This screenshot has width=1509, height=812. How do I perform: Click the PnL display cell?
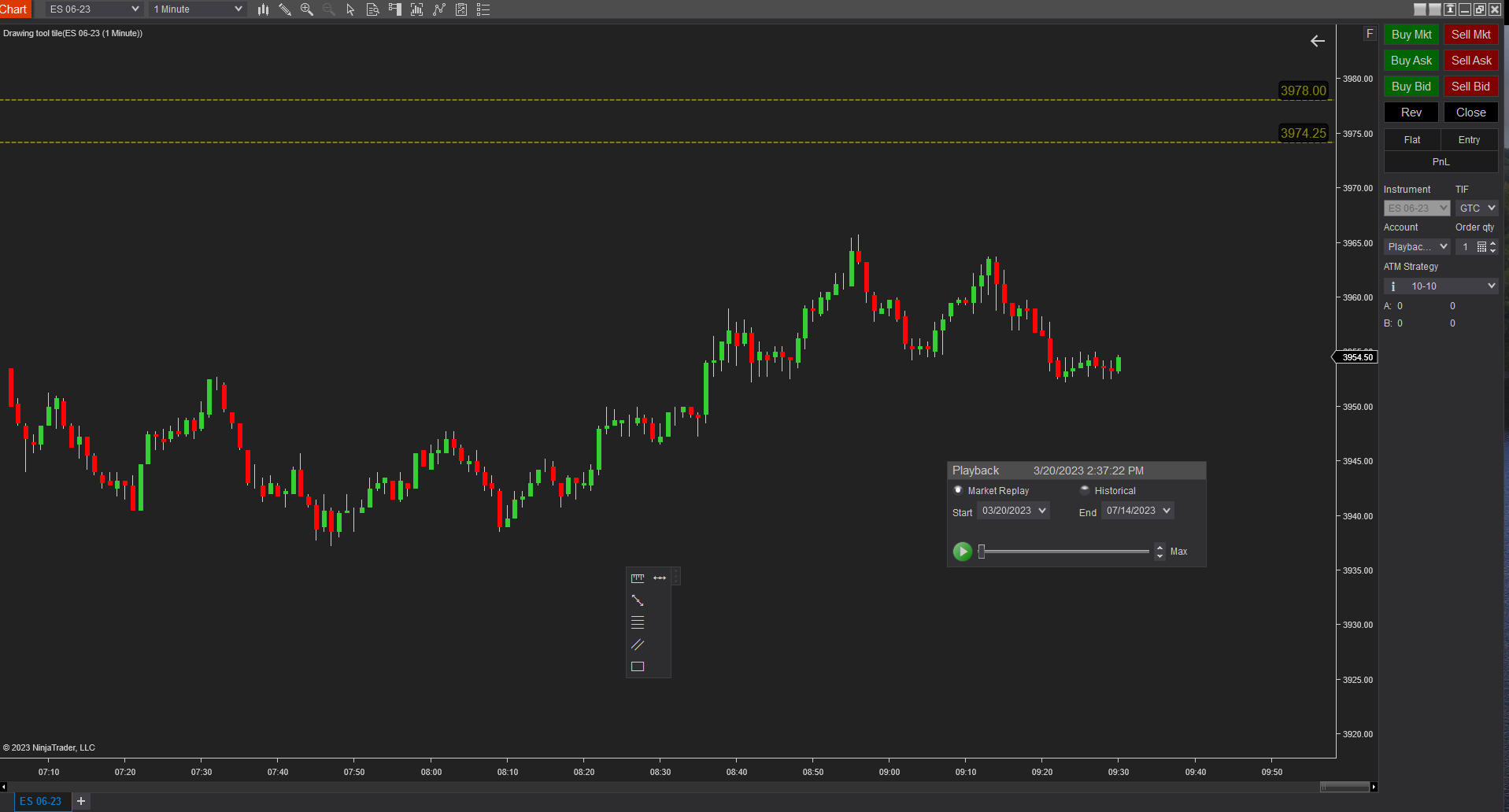point(1441,162)
